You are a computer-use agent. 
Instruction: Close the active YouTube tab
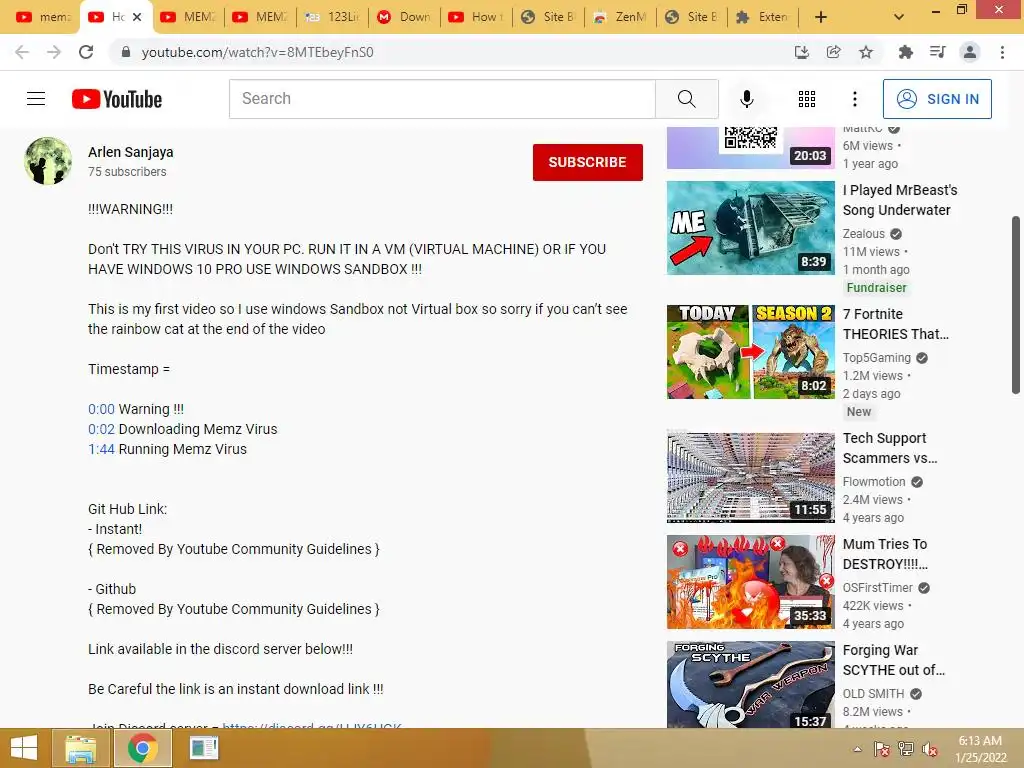click(137, 17)
